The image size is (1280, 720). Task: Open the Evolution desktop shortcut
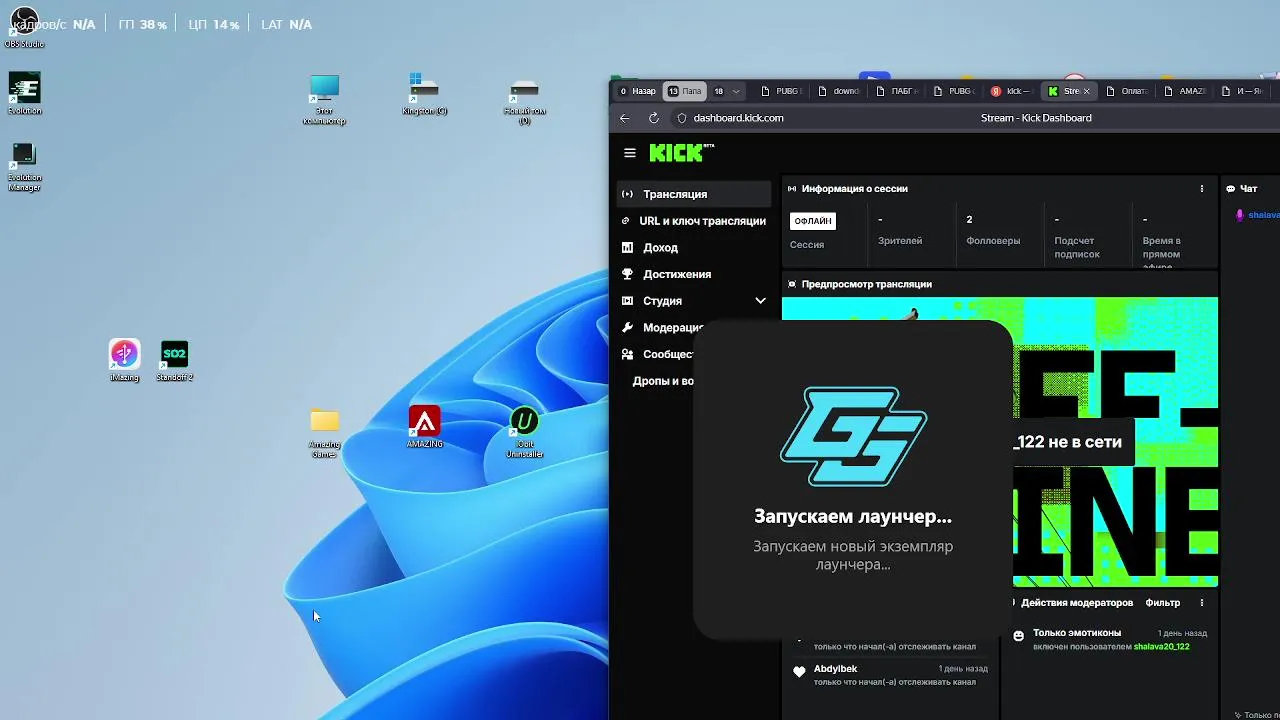pyautogui.click(x=24, y=93)
